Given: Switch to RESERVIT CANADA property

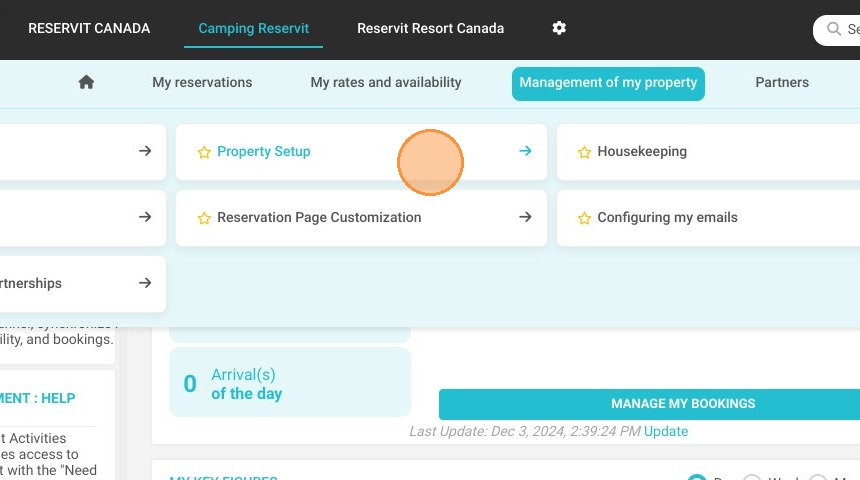Looking at the screenshot, I should (89, 29).
